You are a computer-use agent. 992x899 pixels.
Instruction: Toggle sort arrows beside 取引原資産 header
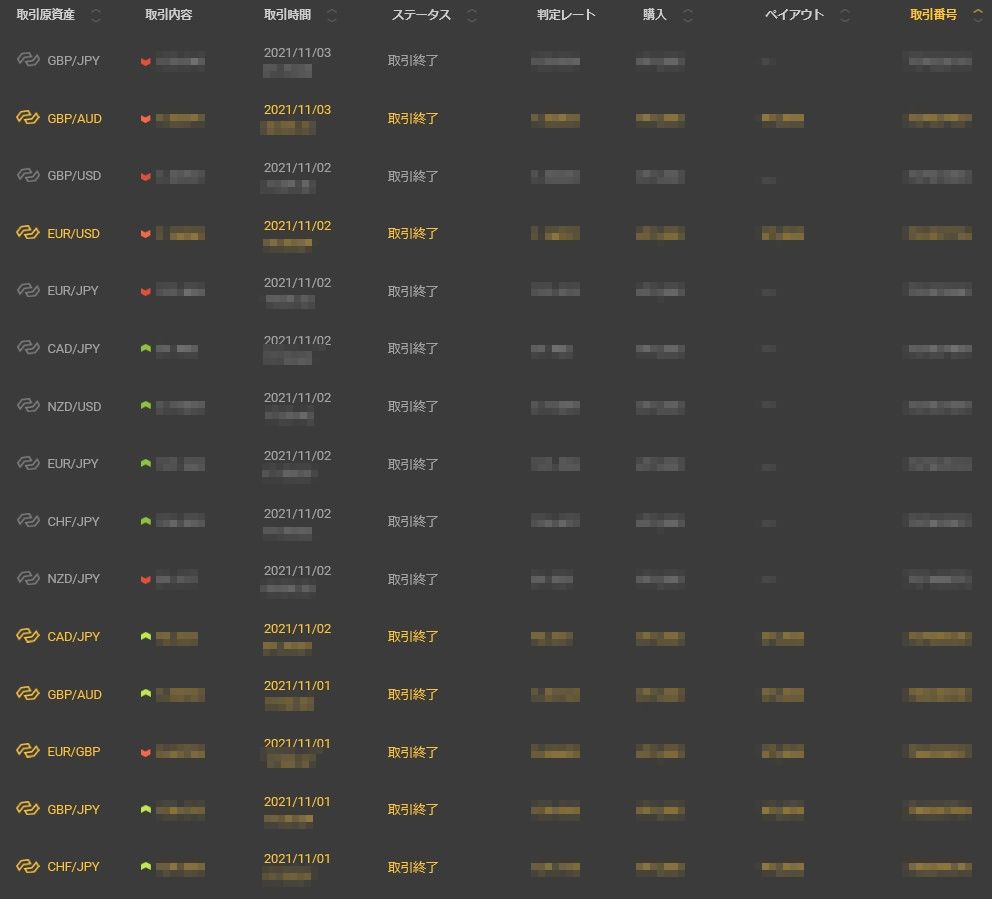pyautogui.click(x=96, y=15)
